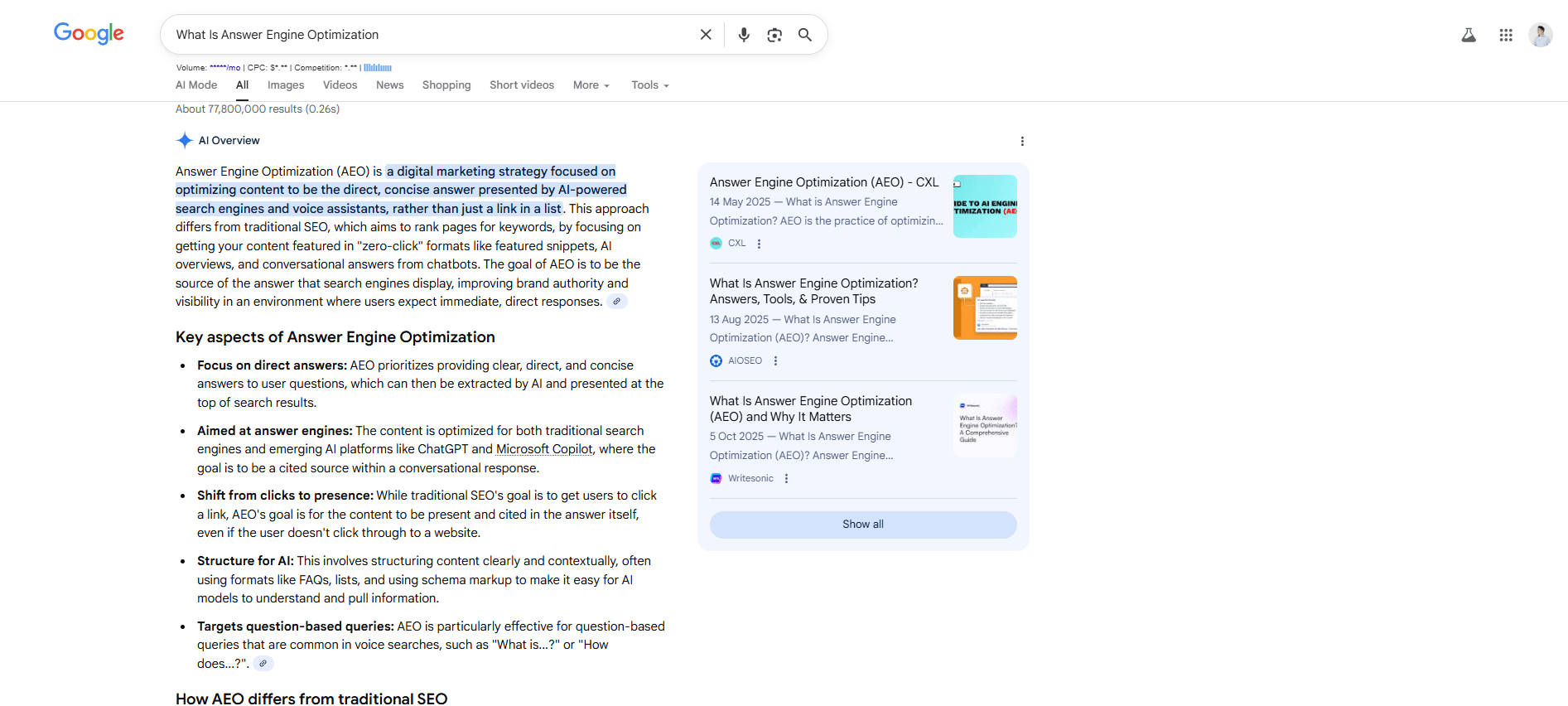
Task: Click the AIOSEO favicon
Action: point(716,361)
